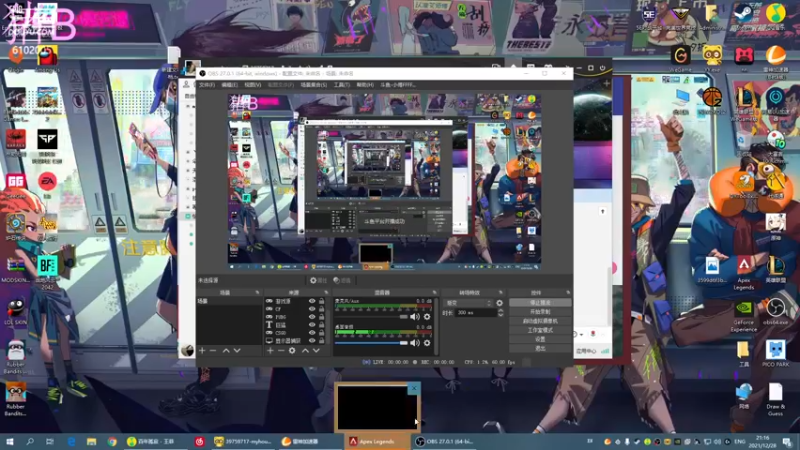800x450 pixels.
Task: Click the Start Recording button
Action: click(540, 312)
